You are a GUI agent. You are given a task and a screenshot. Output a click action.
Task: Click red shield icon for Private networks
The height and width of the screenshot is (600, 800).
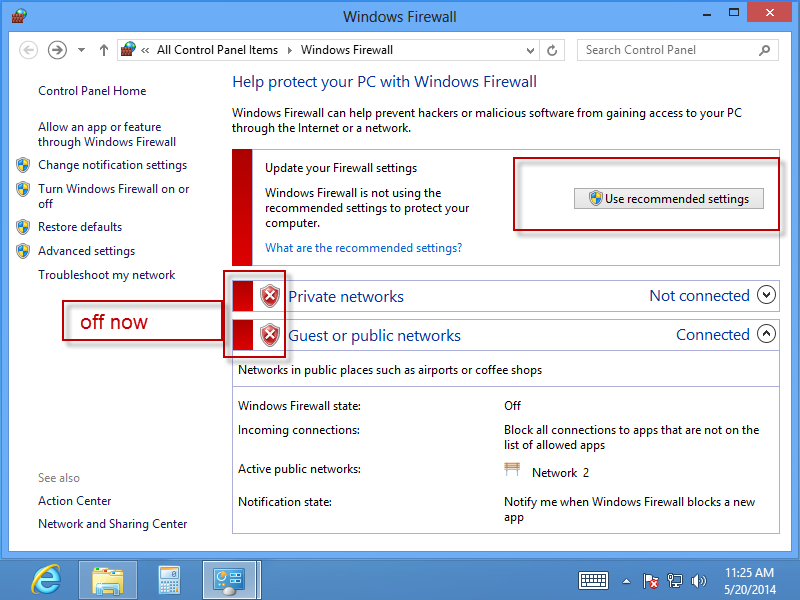(270, 296)
